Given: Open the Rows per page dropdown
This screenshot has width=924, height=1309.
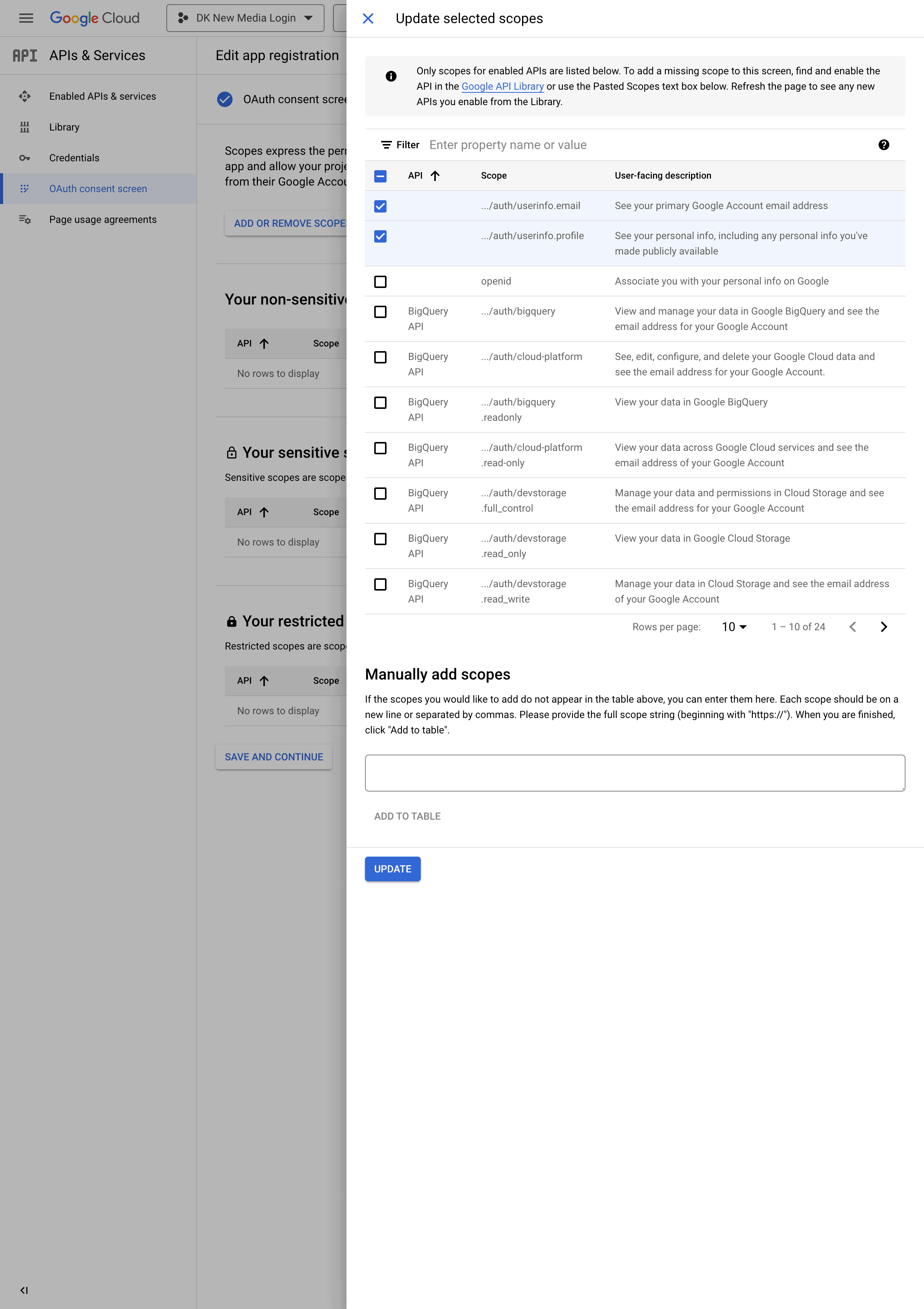Looking at the screenshot, I should (734, 626).
